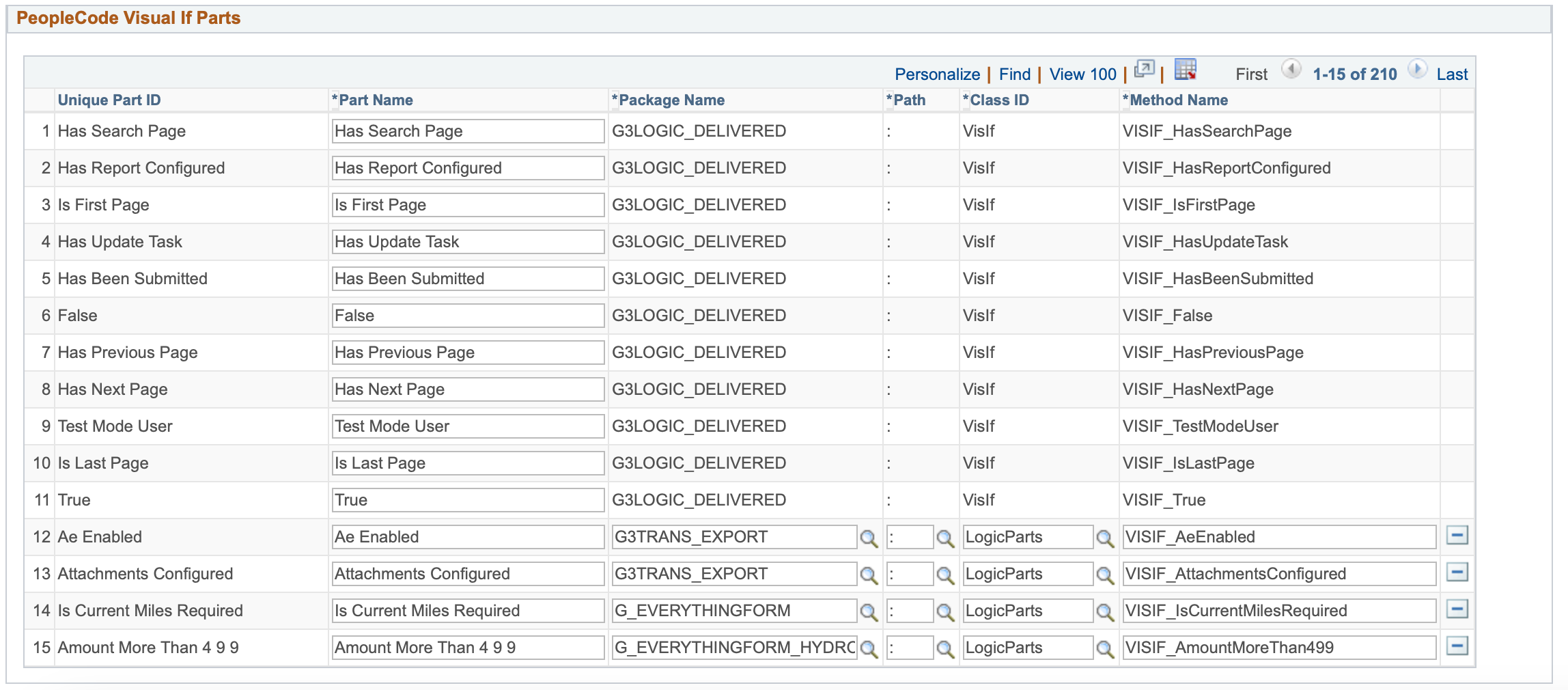Screen dimensions: 1568x690
Task: Edit Method Name field VISIF_AeEnabled
Action: tap(1279, 537)
